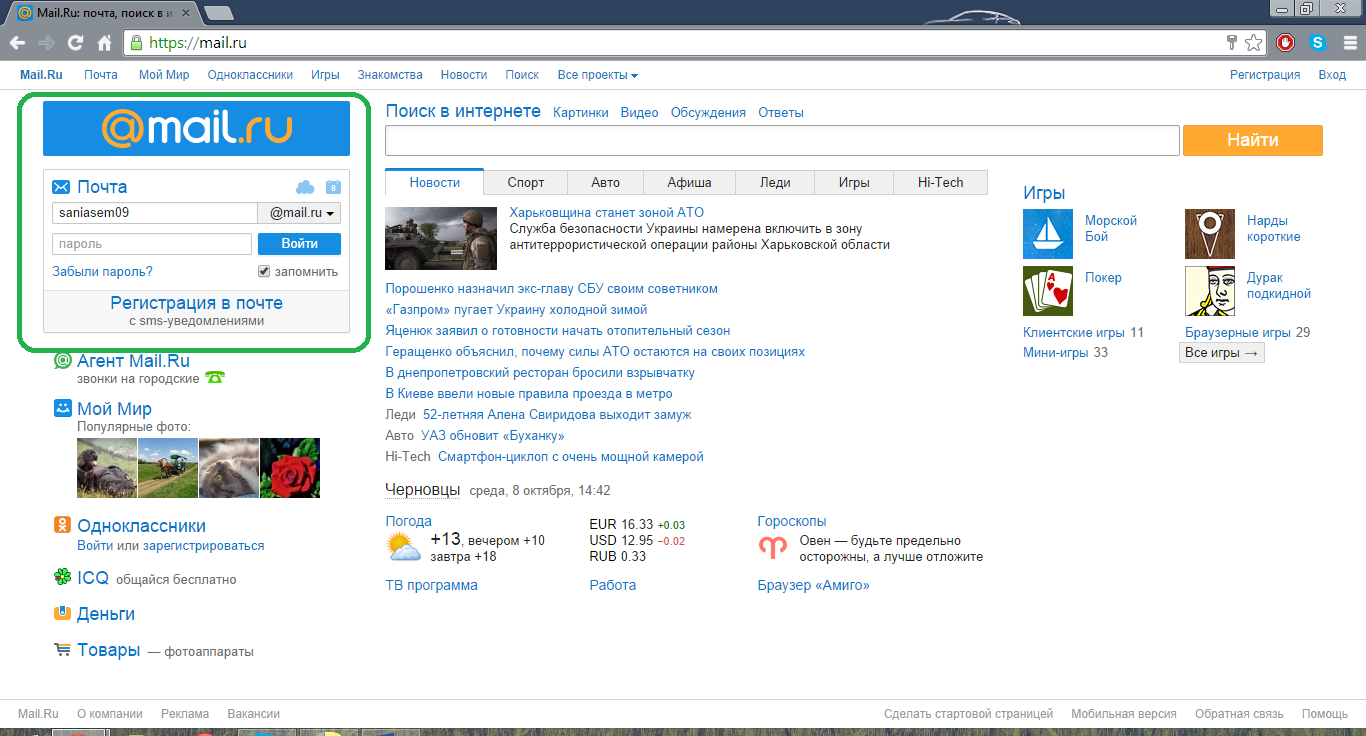Click the Все игры → button
Screen dimensions: 1366x736
[1222, 353]
